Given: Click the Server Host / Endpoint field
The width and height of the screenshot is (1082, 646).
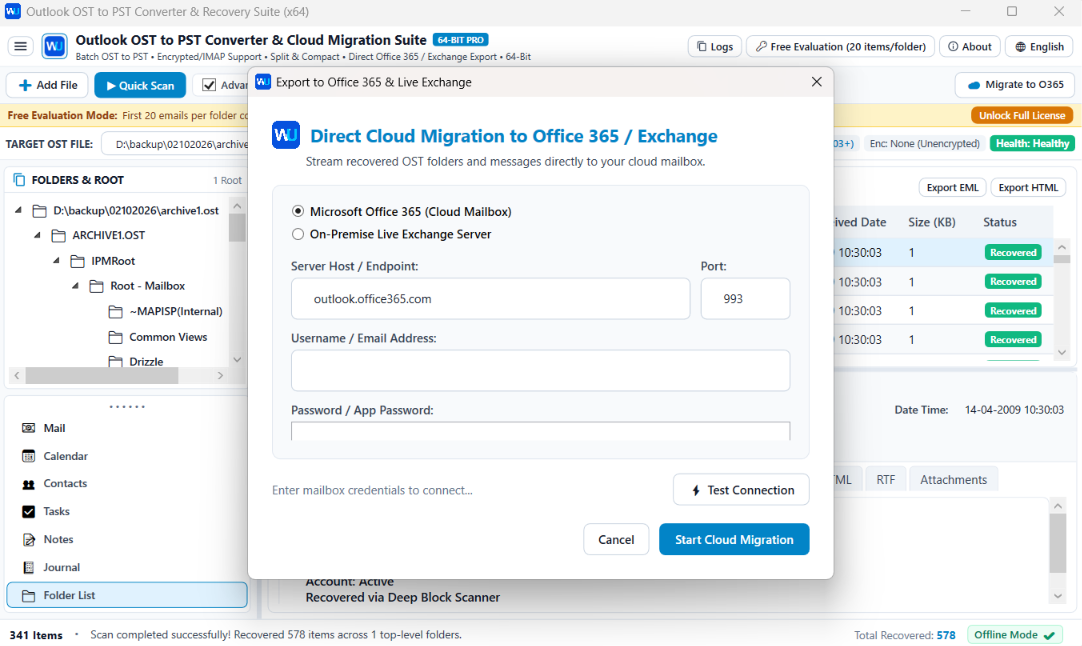Looking at the screenshot, I should 491,299.
